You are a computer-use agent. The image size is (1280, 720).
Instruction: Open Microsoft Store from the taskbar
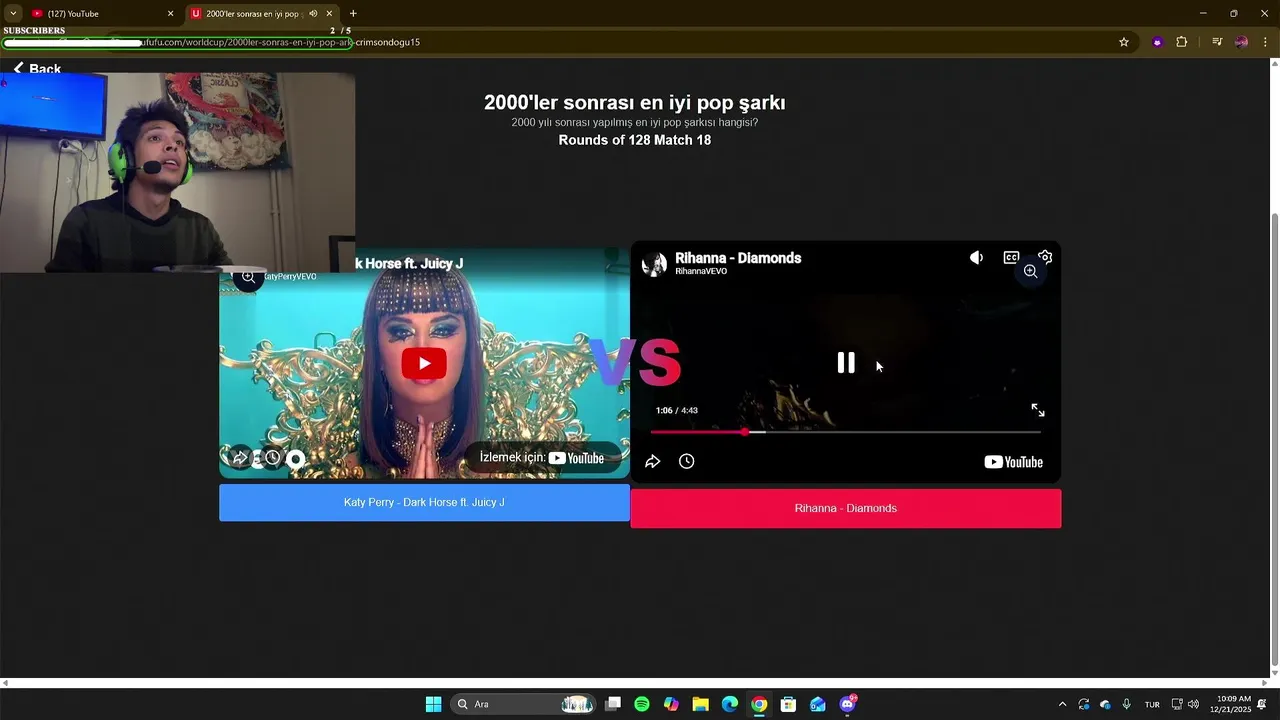point(788,704)
